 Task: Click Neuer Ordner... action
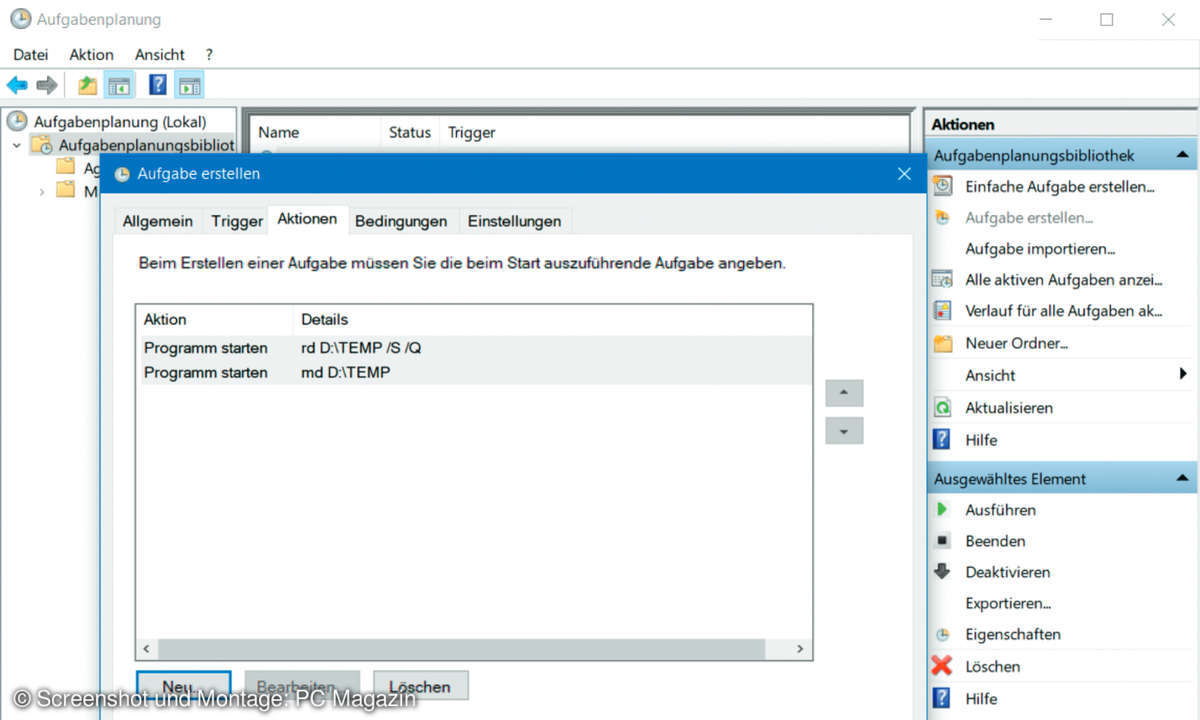(x=1017, y=343)
